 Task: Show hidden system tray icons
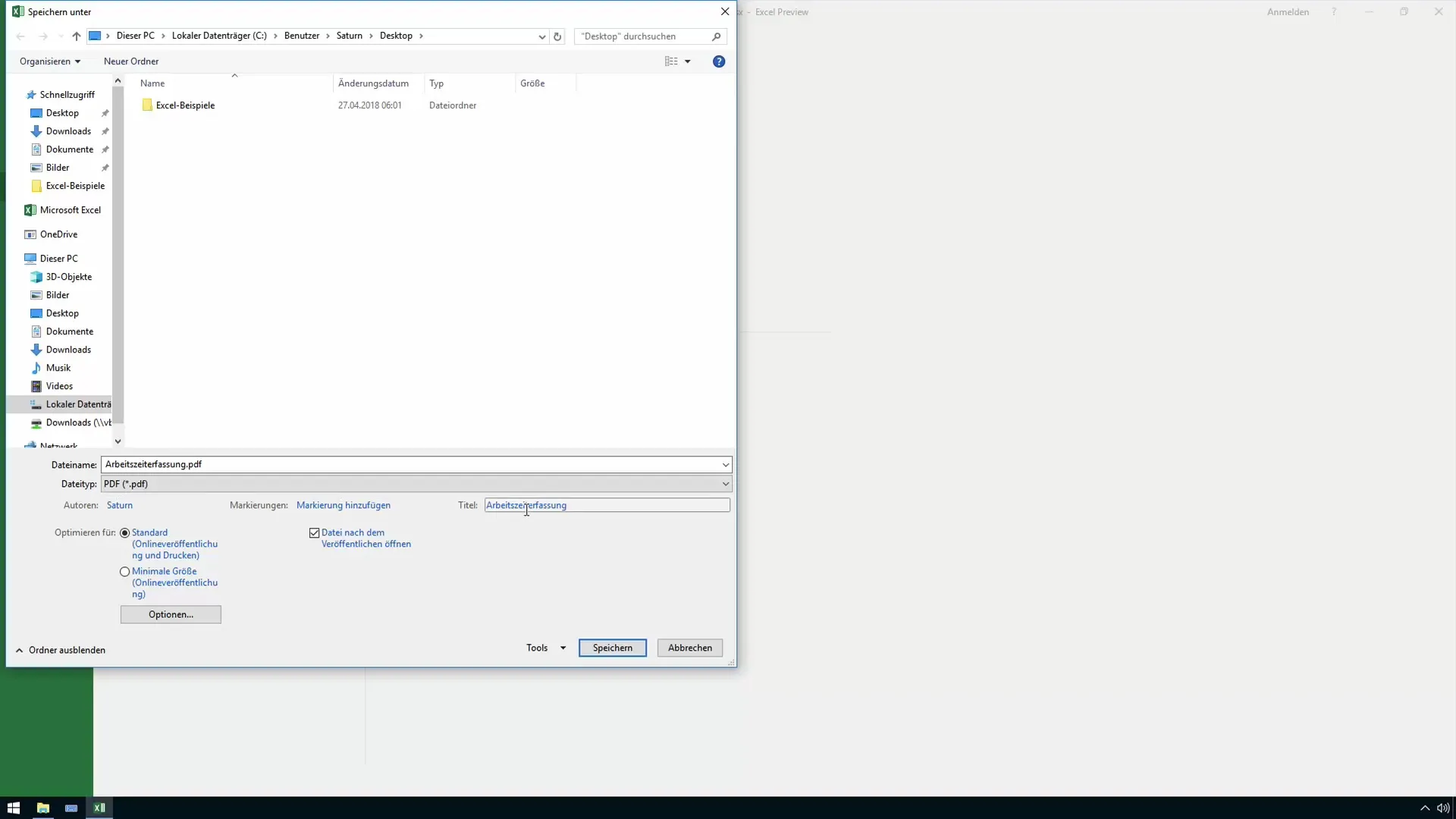coord(1425,808)
